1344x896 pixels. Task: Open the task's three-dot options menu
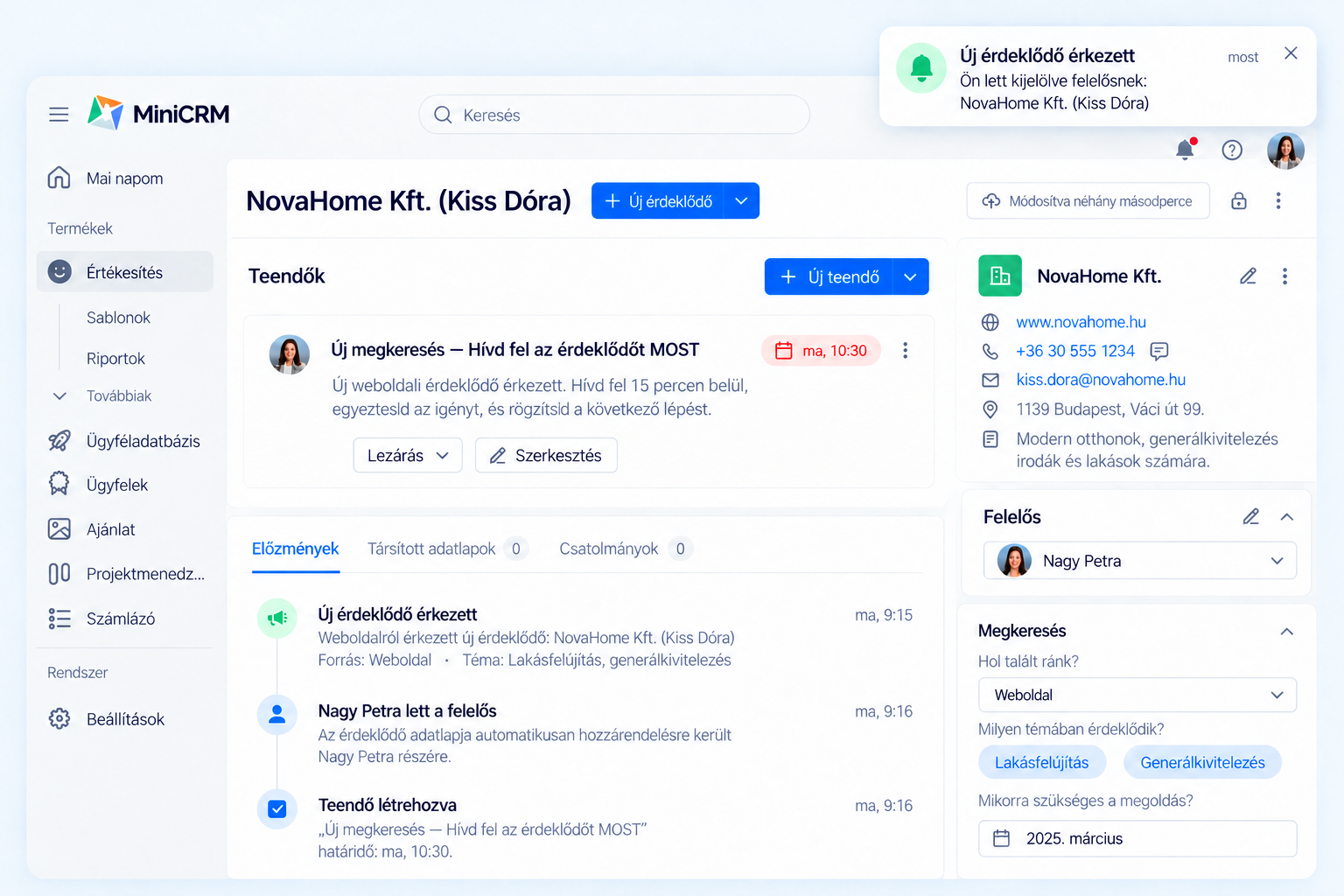[906, 351]
